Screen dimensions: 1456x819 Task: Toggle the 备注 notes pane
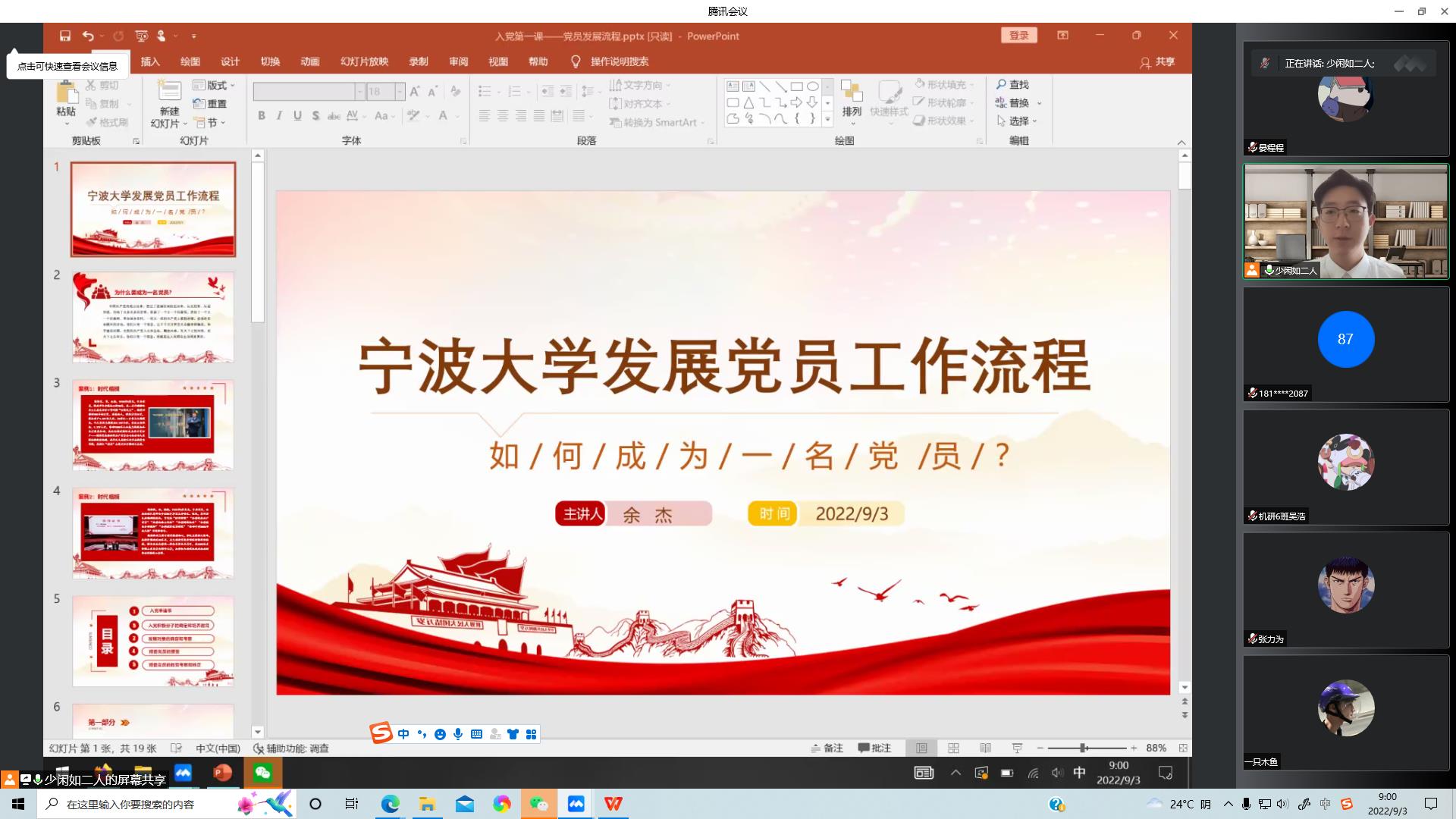click(827, 748)
